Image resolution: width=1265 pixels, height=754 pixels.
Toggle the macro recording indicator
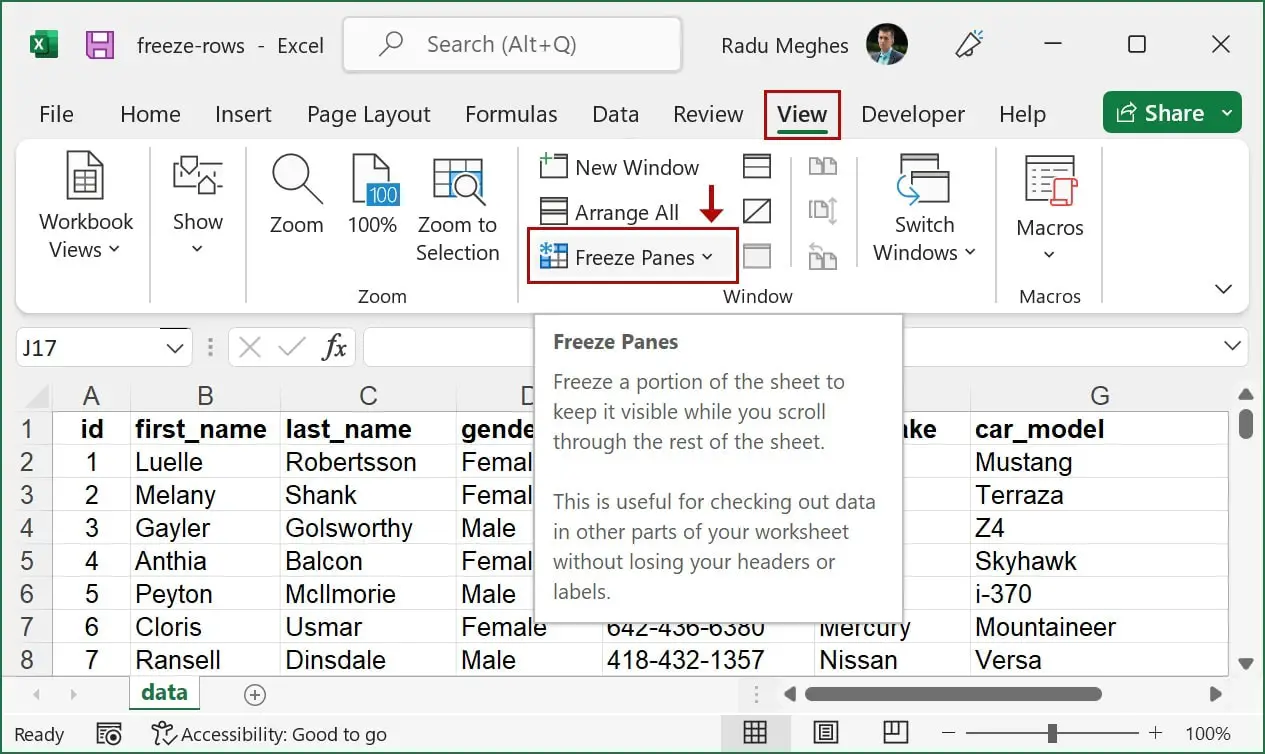(108, 733)
